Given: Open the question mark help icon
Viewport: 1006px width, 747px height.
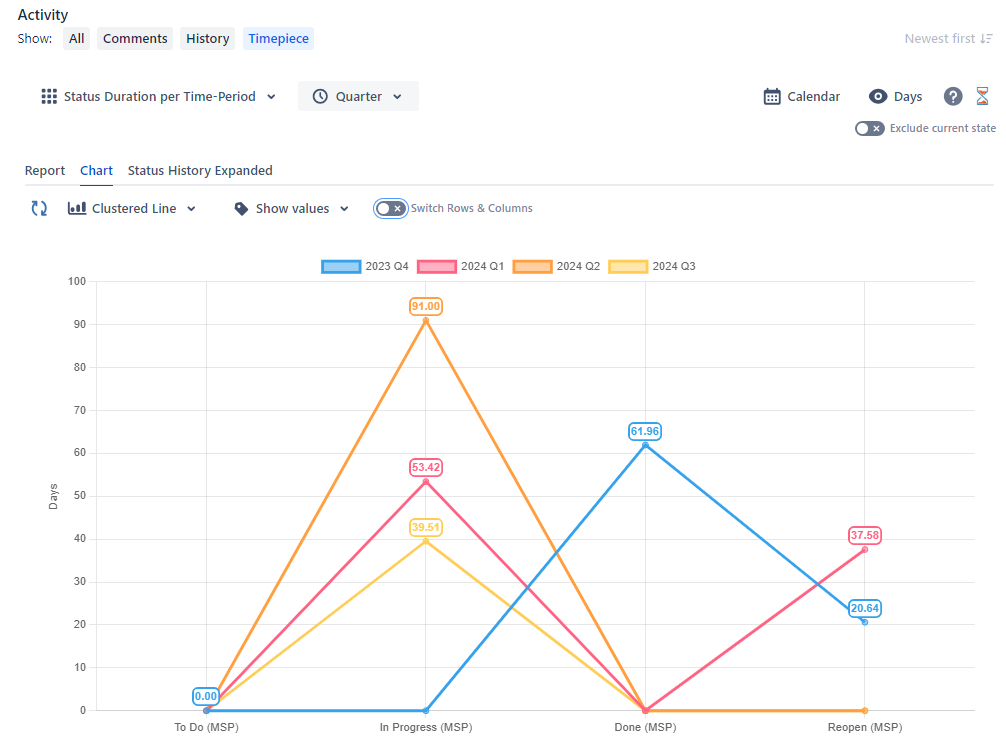Looking at the screenshot, I should point(953,96).
